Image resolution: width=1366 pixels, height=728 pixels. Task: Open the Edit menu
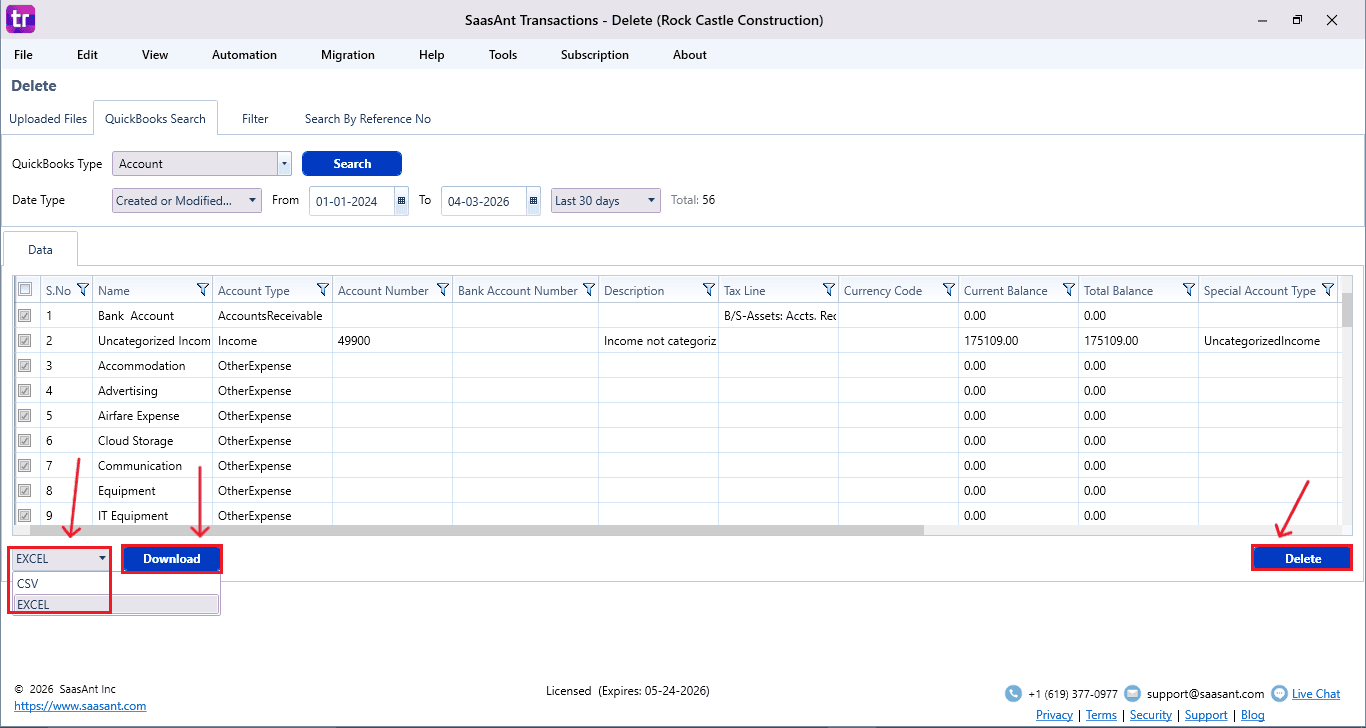(x=88, y=55)
